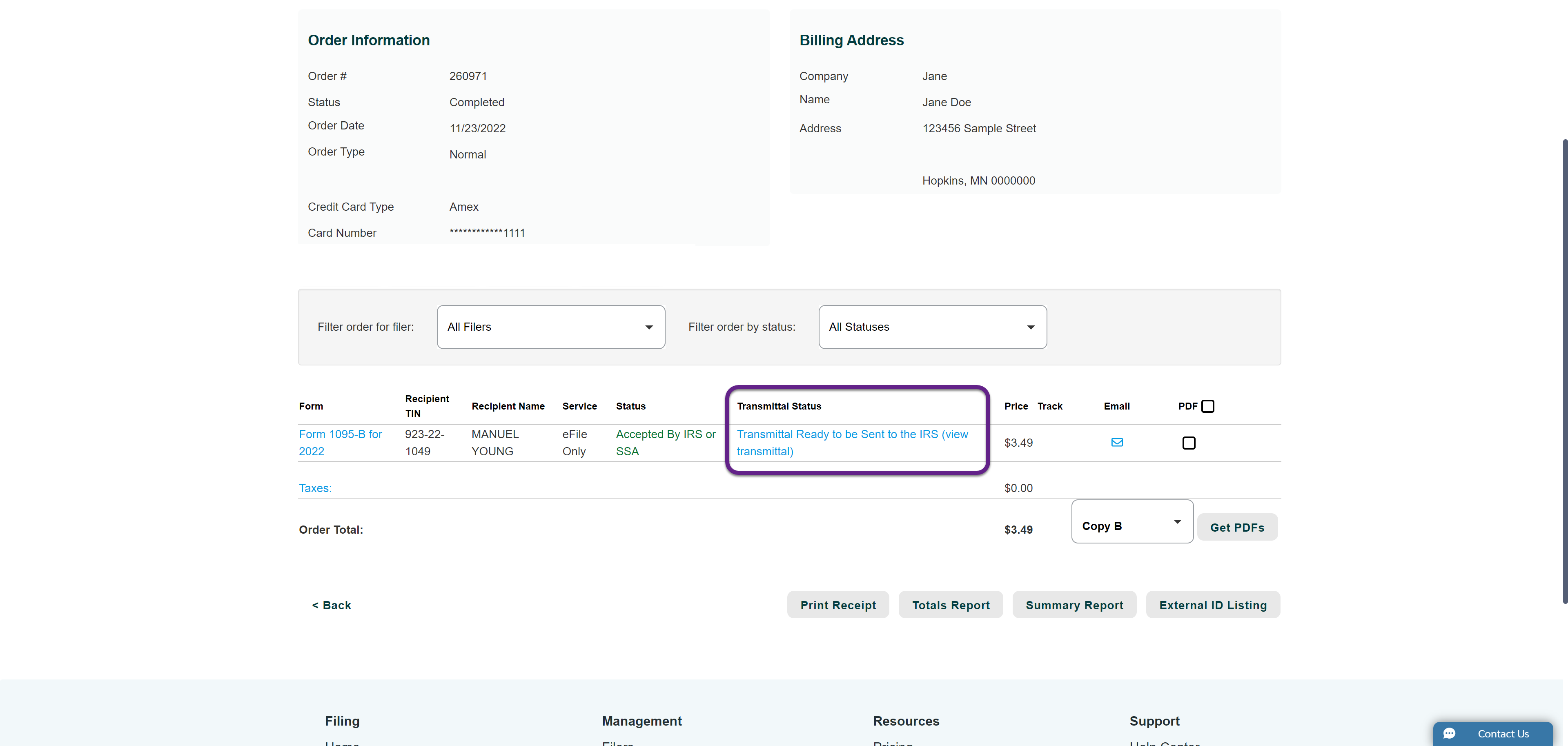Check the PDF checkbox for Form 1095-B row
1568x746 pixels.
(1188, 443)
